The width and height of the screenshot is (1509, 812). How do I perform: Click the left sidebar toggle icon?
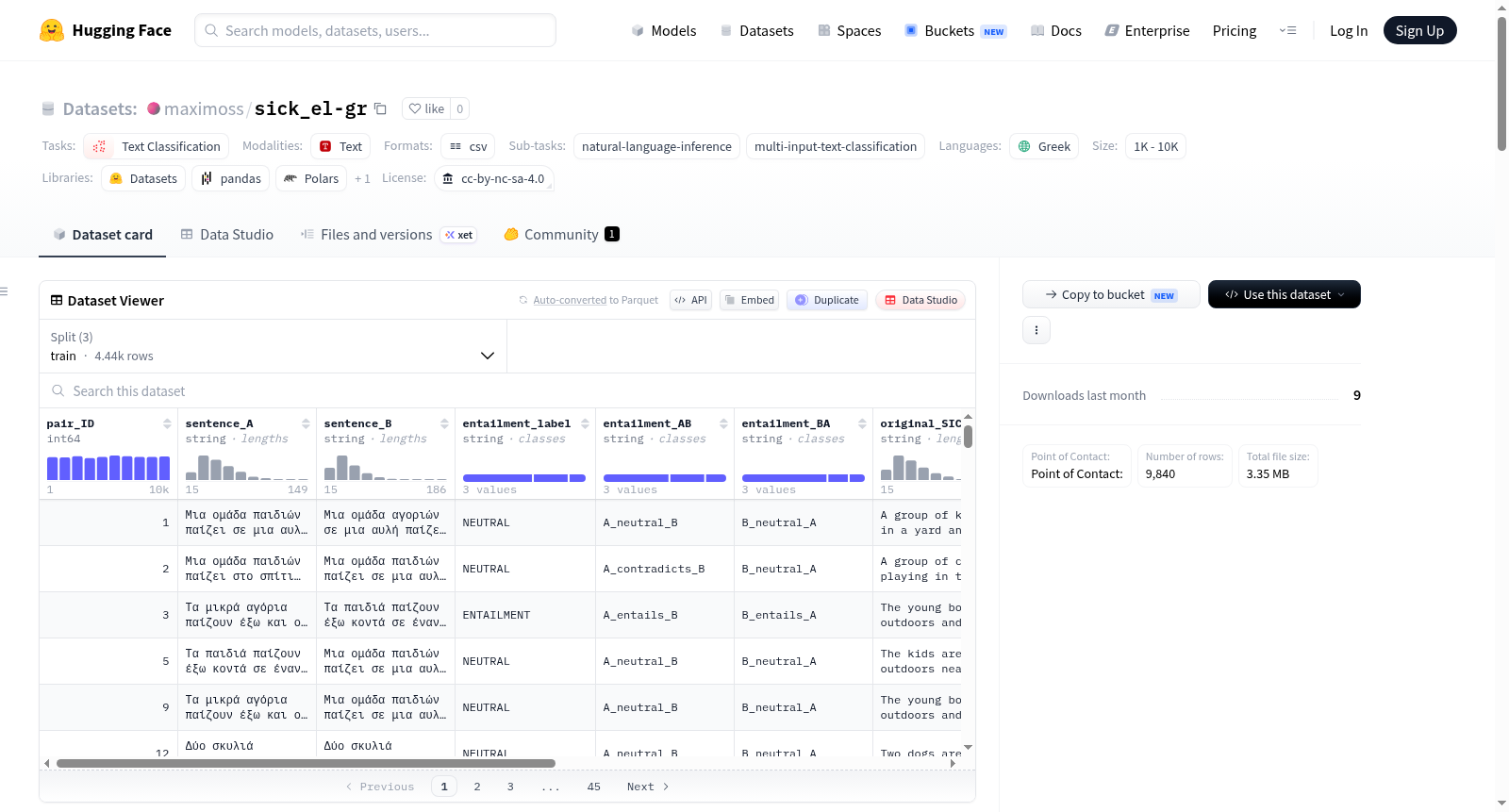[x=4, y=291]
